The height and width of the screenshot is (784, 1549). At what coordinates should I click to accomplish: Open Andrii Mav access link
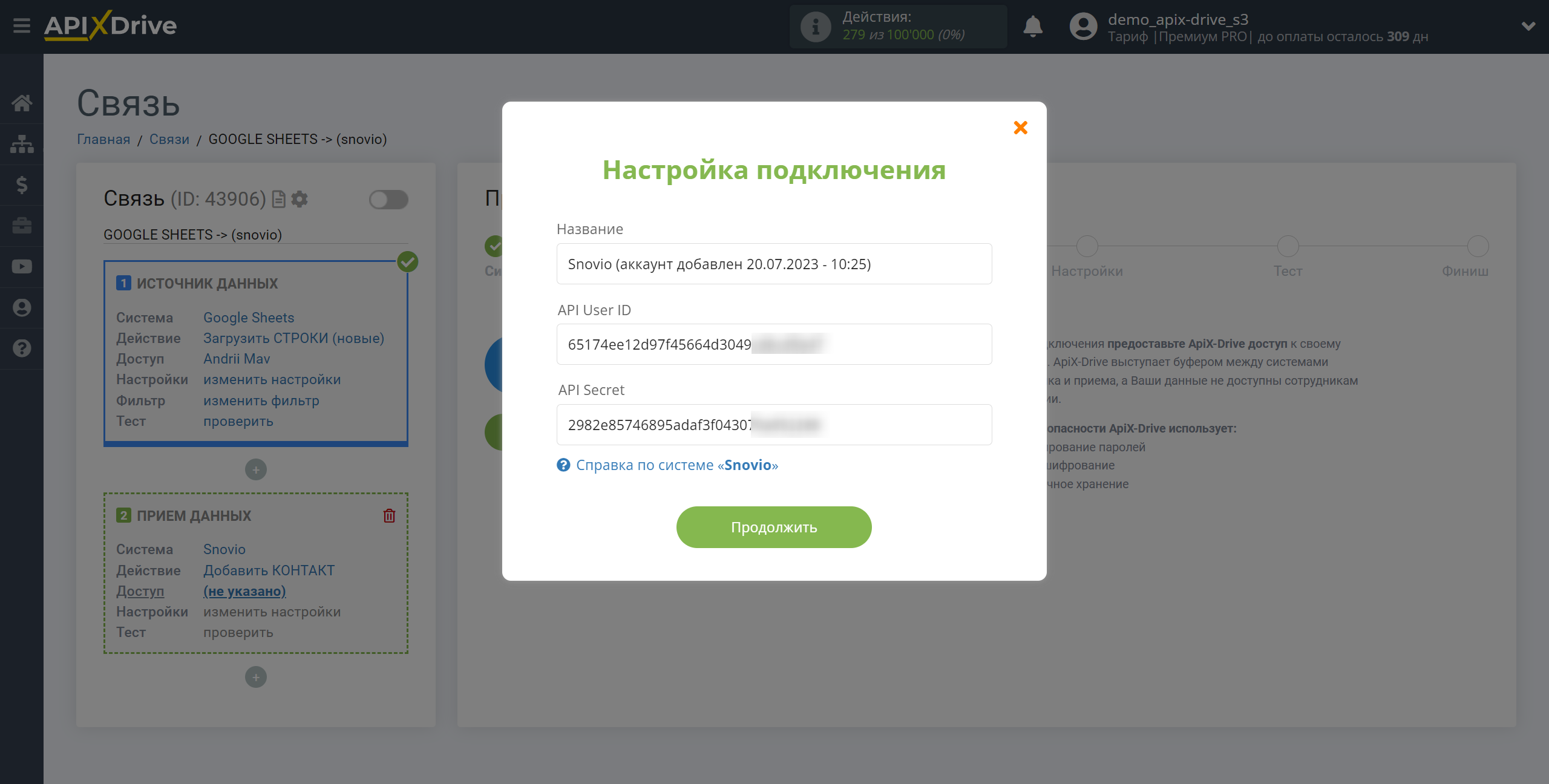pos(237,359)
